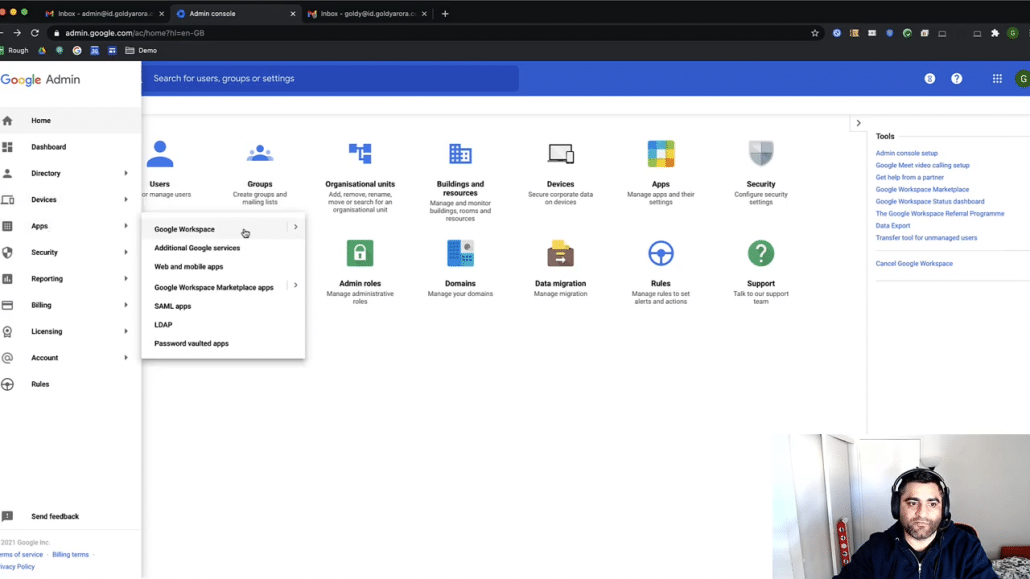Viewport: 1030px width, 579px height.
Task: Open the Google apps grid launcher
Action: point(997,78)
